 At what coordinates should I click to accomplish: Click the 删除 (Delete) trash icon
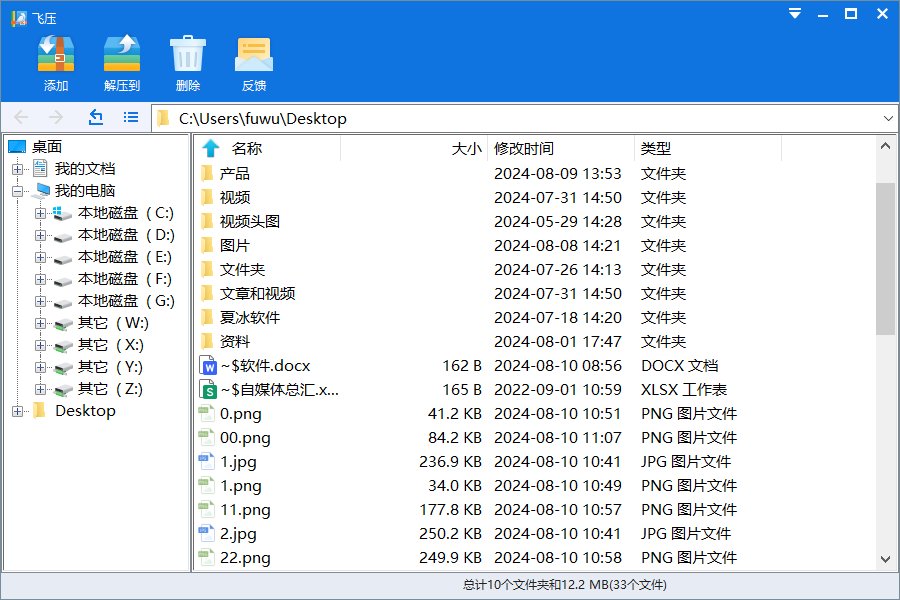tap(188, 53)
